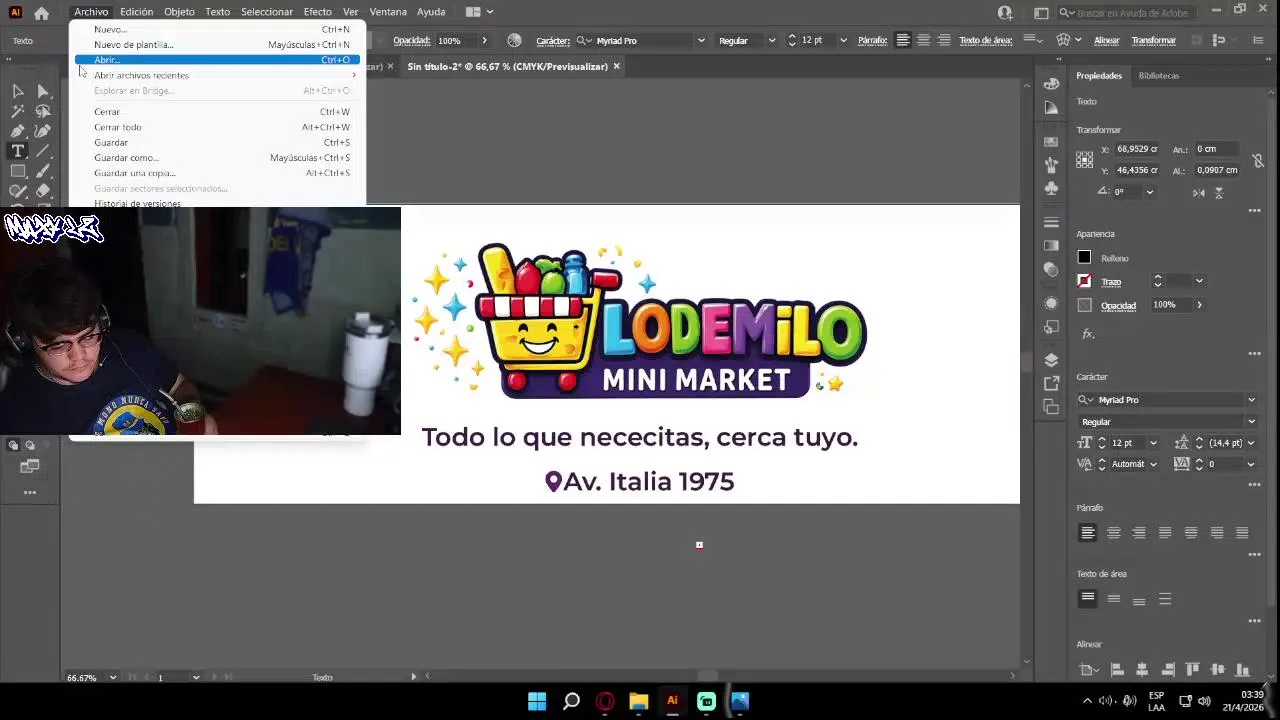Flip horizontally in Transformar section
1280x720 pixels.
(1199, 192)
